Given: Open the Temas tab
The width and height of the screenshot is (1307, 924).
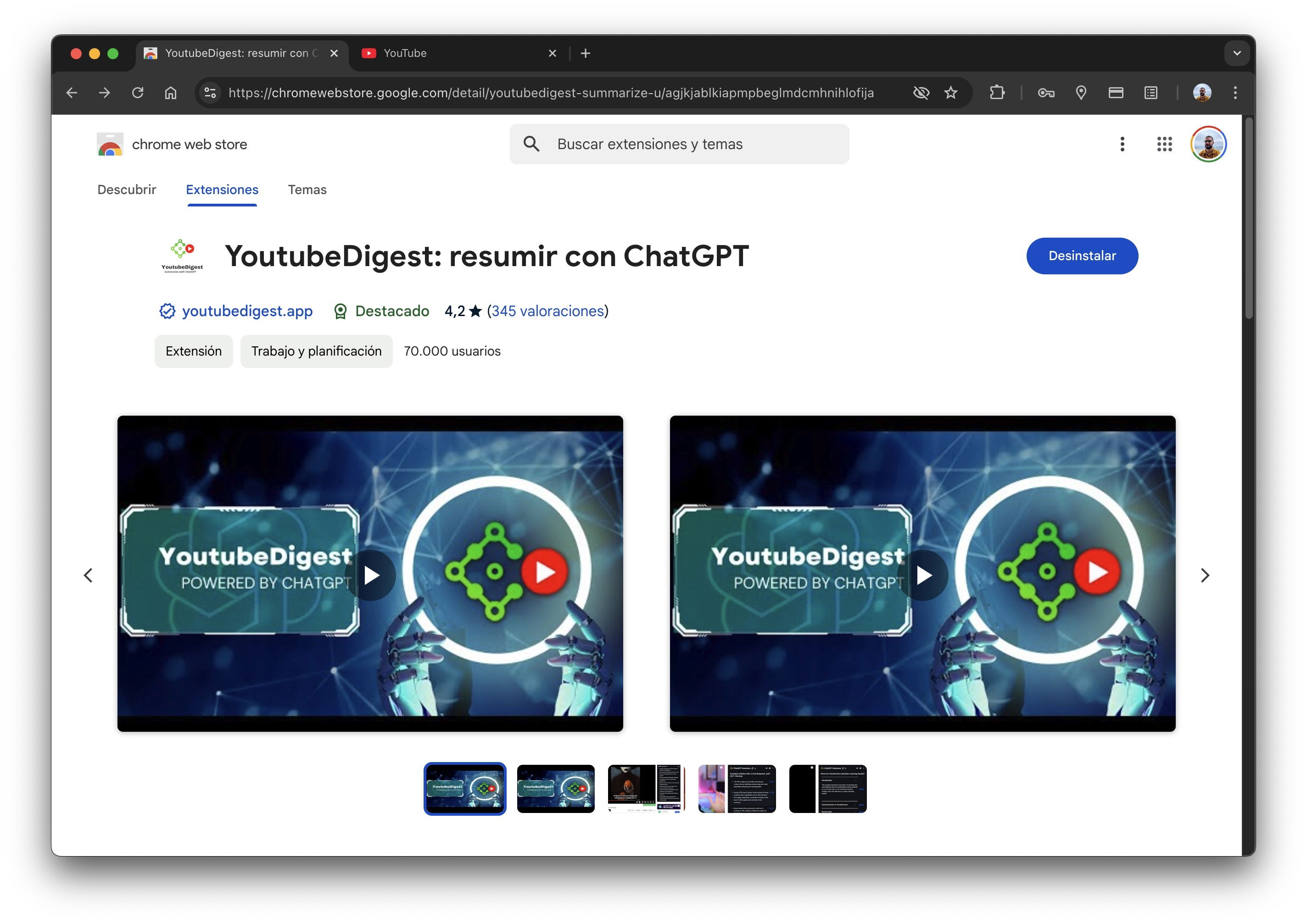Looking at the screenshot, I should tap(307, 189).
